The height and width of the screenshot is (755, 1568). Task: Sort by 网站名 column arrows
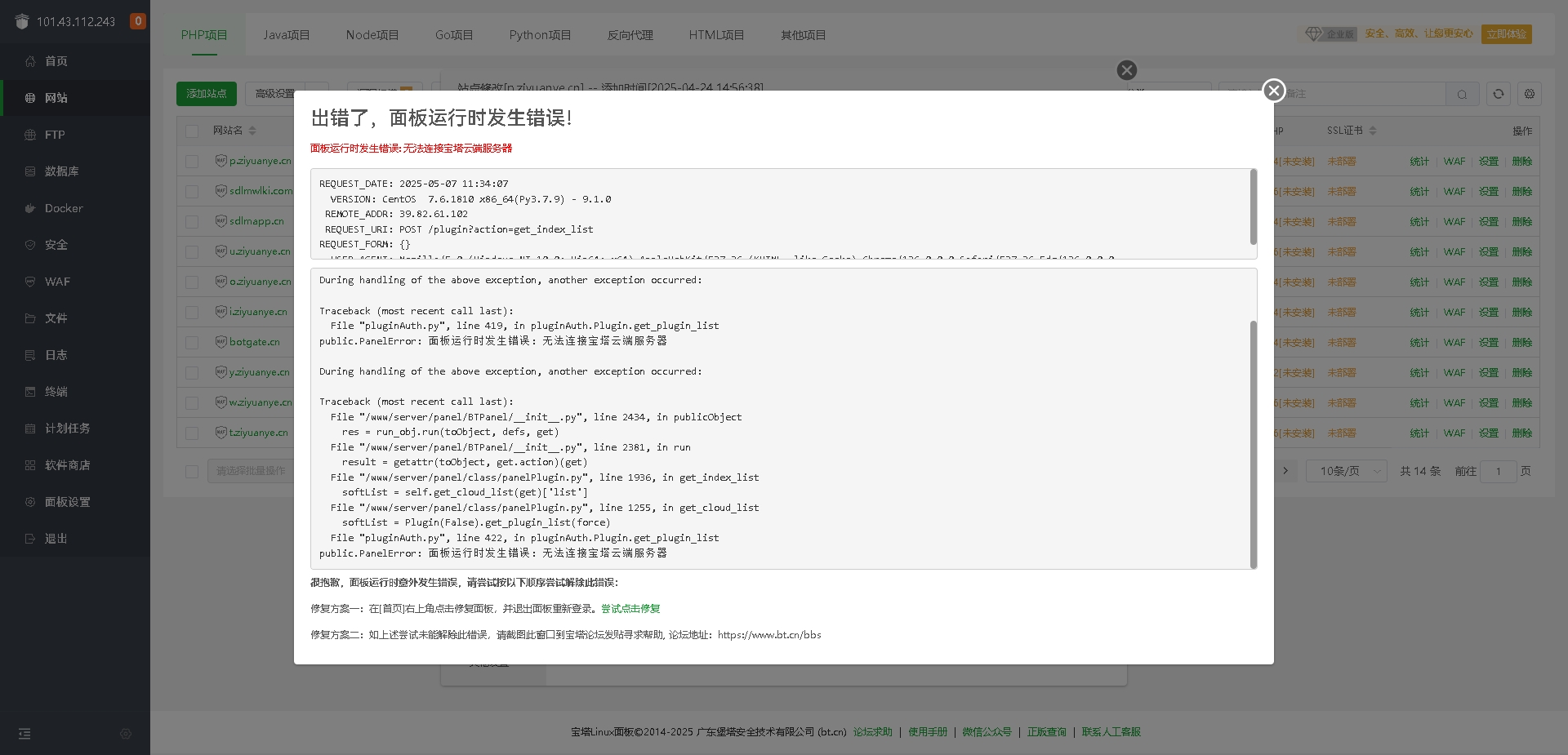(252, 131)
